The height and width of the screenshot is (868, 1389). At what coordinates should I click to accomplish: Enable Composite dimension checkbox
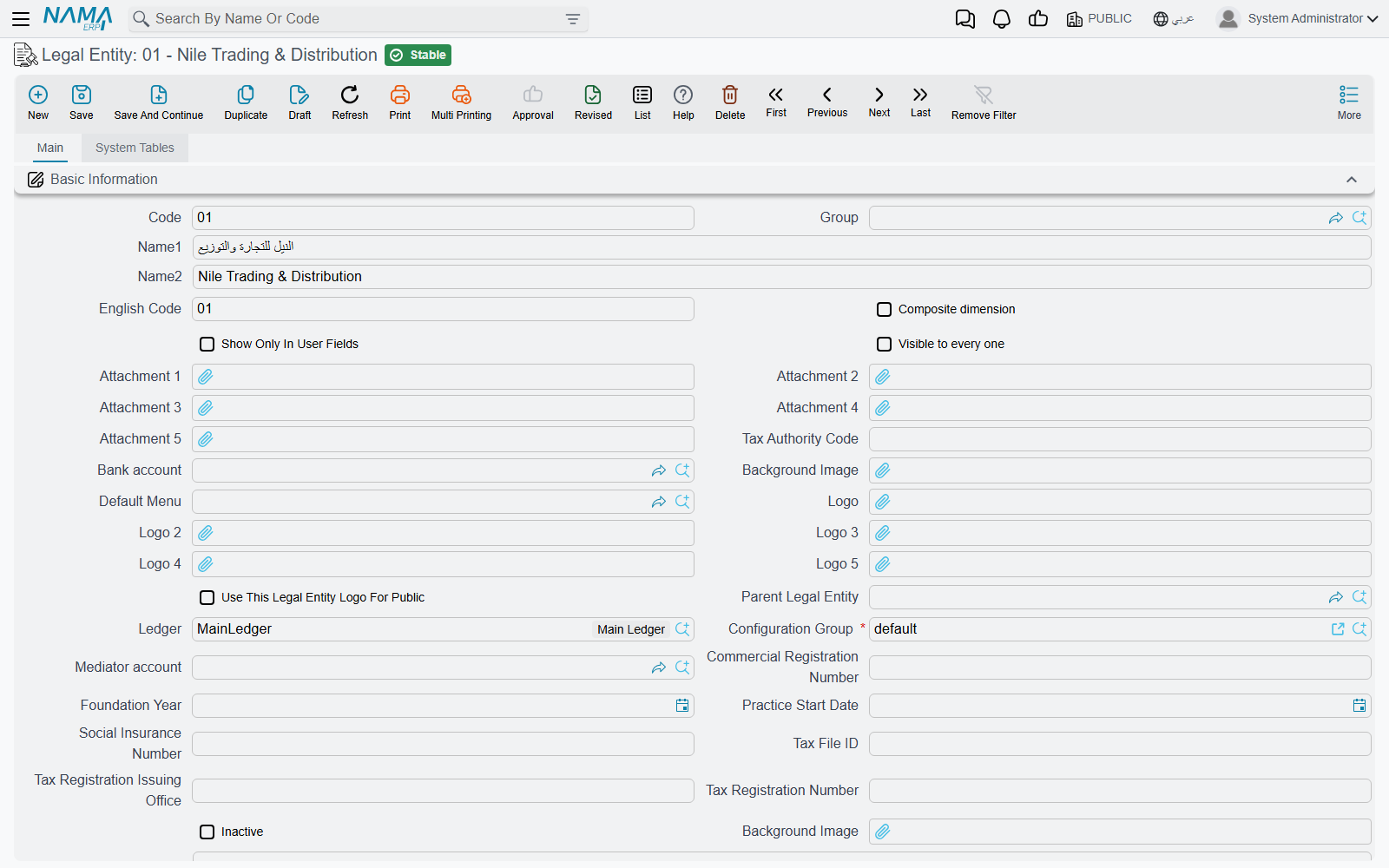885,310
